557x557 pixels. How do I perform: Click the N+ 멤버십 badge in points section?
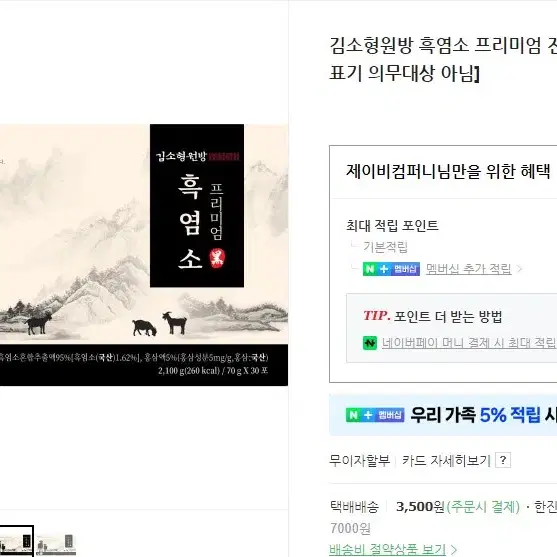[391, 269]
